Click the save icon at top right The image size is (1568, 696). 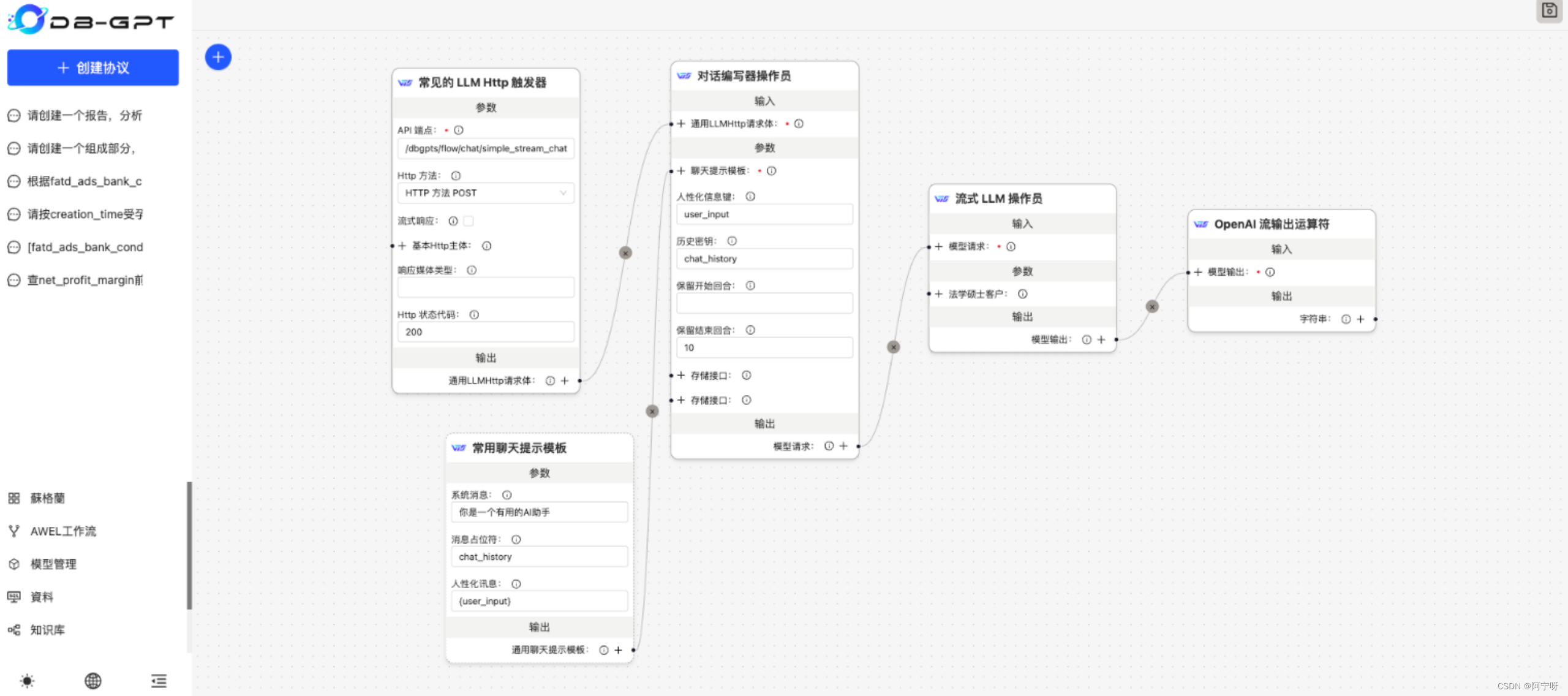click(1549, 10)
